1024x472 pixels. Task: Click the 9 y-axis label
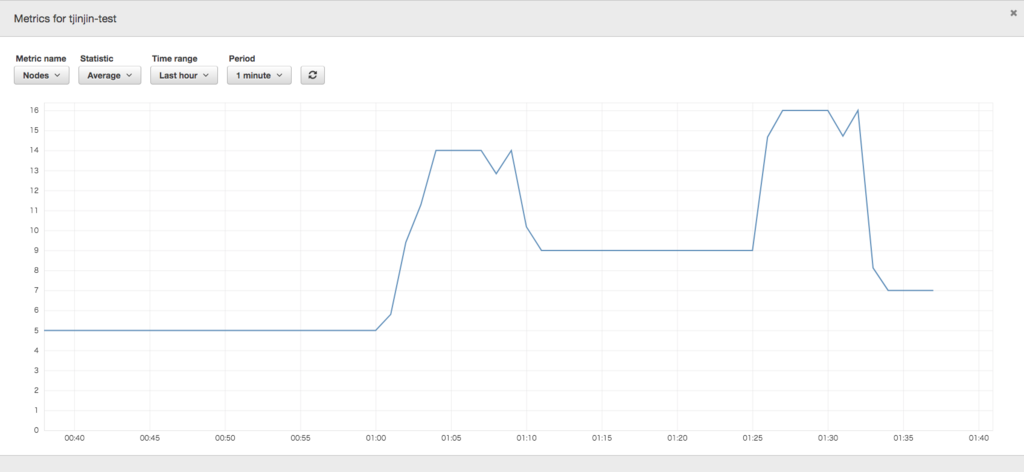37,250
